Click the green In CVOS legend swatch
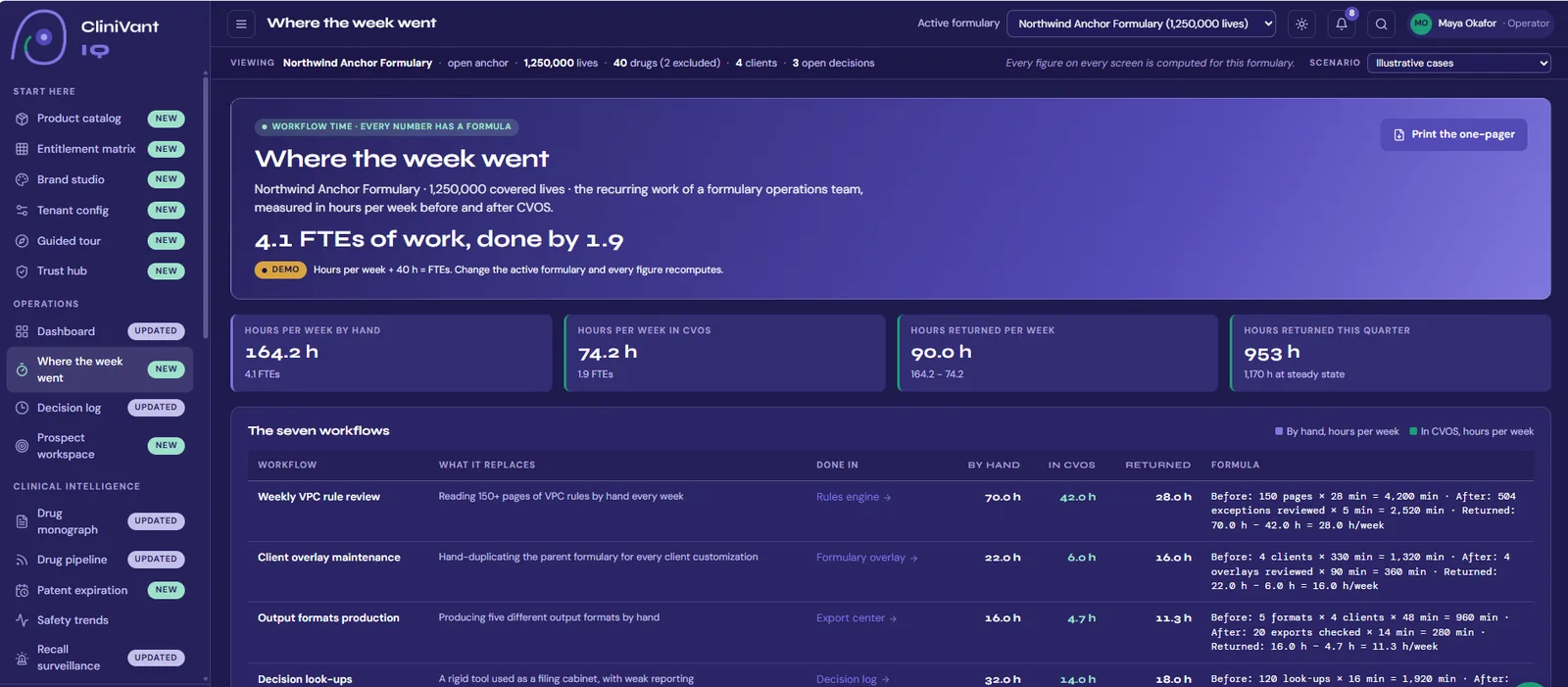This screenshot has height=687, width=1568. [1413, 431]
